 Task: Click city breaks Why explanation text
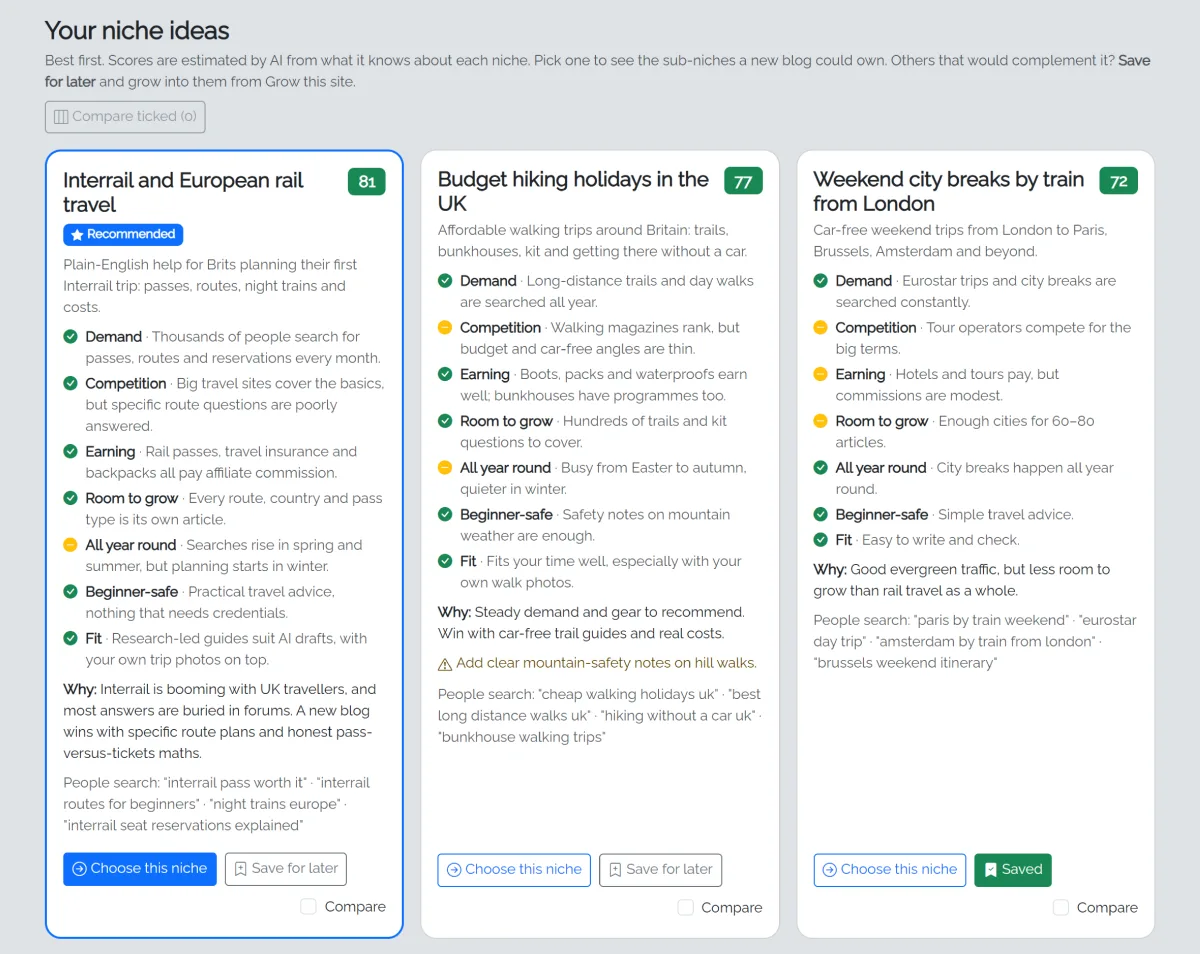click(962, 580)
